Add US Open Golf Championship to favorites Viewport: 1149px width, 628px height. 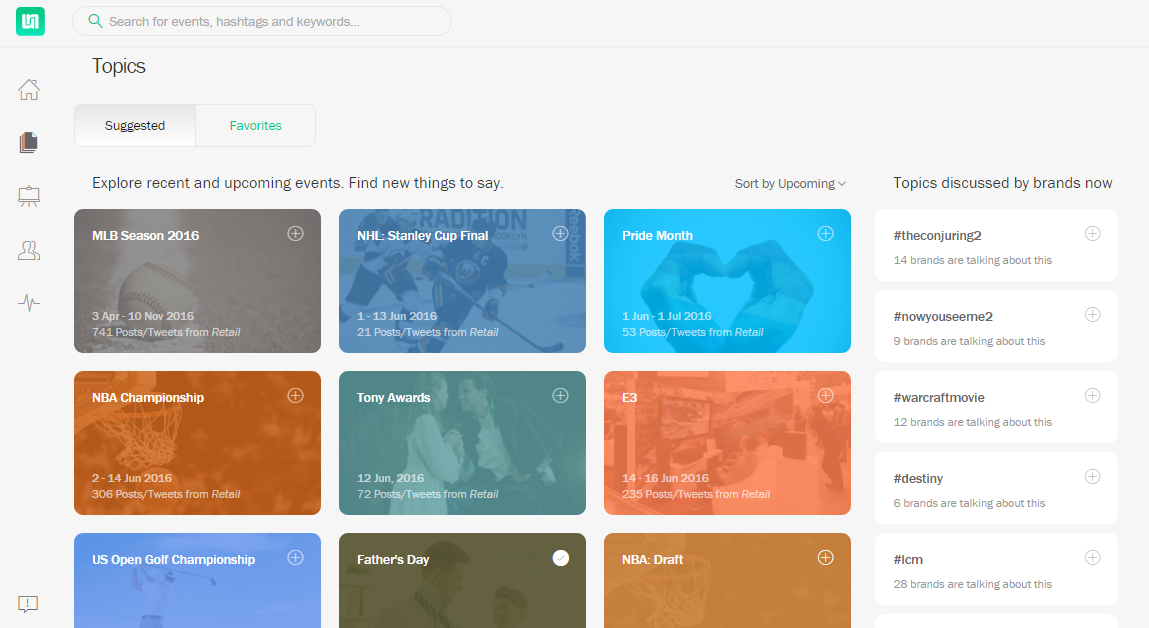coord(295,558)
